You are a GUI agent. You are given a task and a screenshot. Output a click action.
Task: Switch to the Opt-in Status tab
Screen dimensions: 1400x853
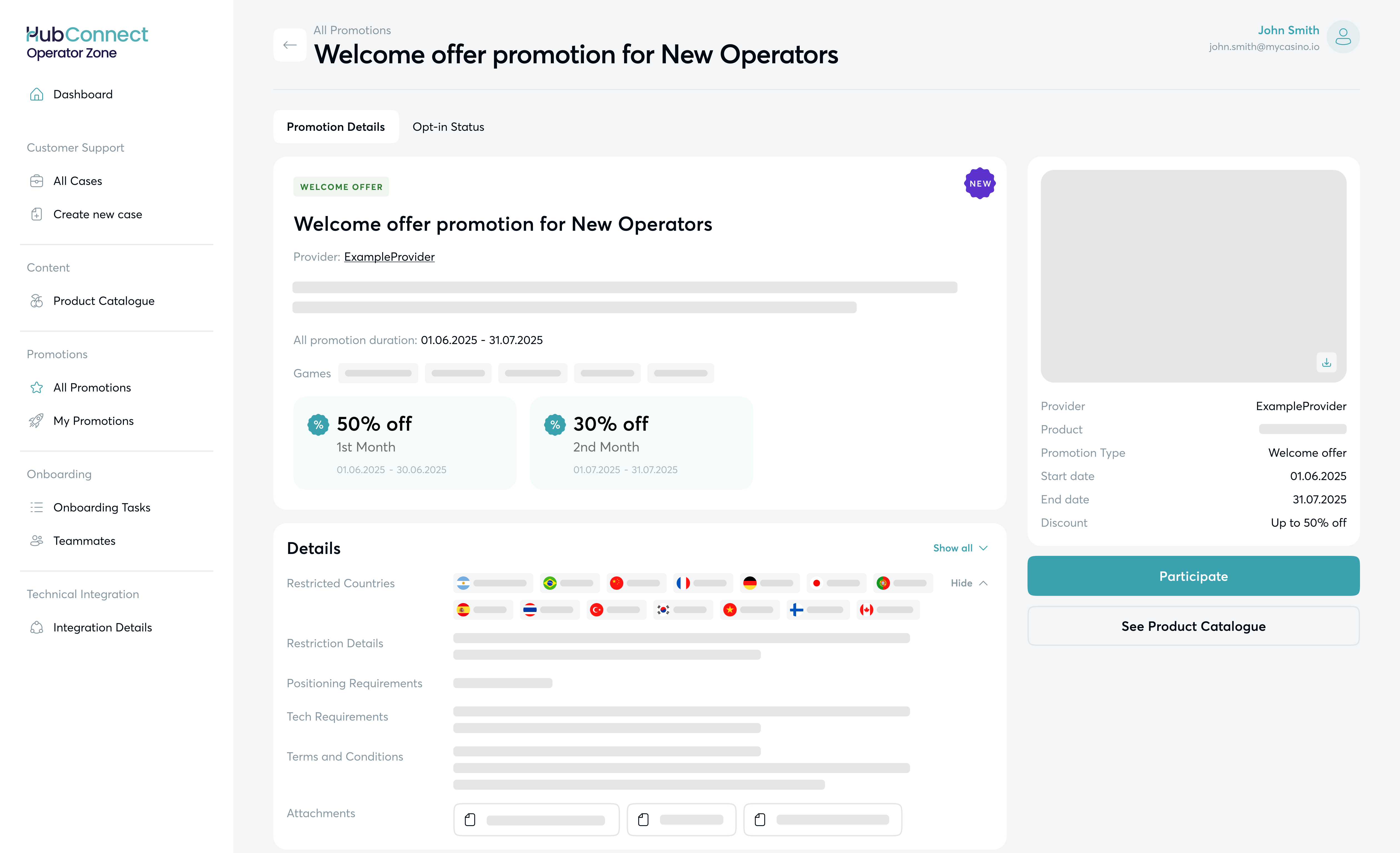448,127
